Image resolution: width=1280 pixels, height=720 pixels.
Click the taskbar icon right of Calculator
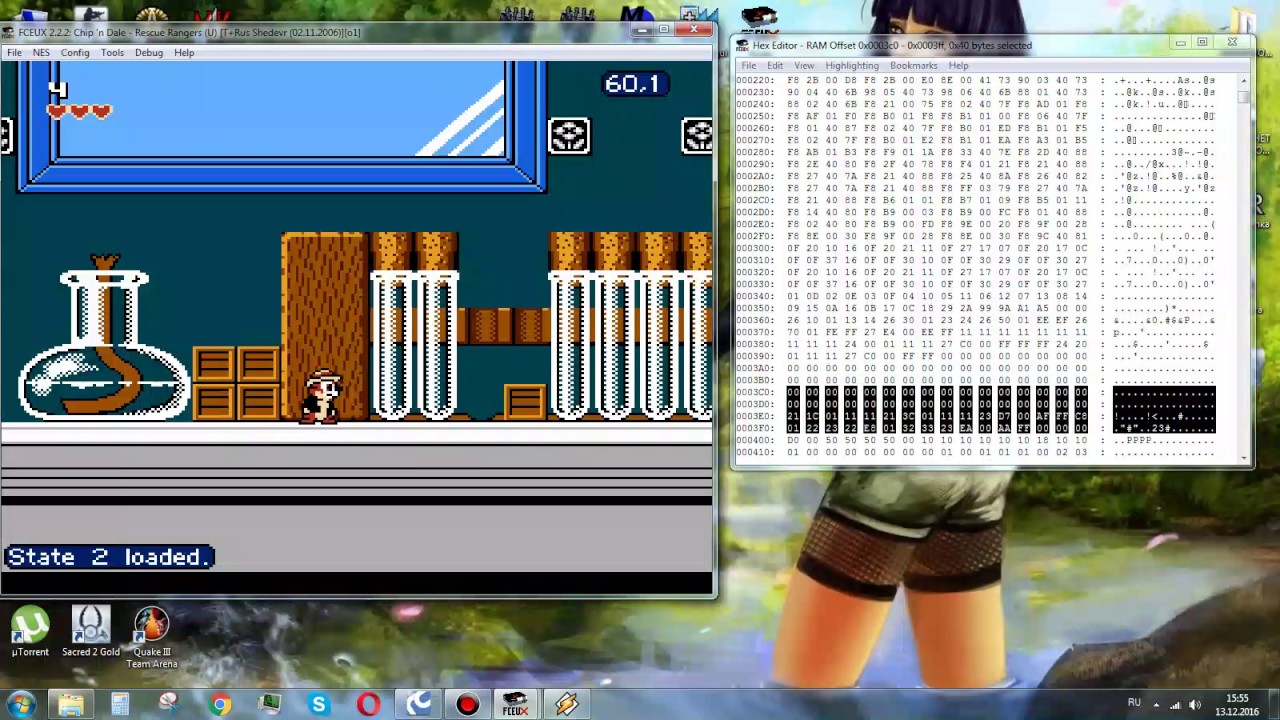(169, 705)
